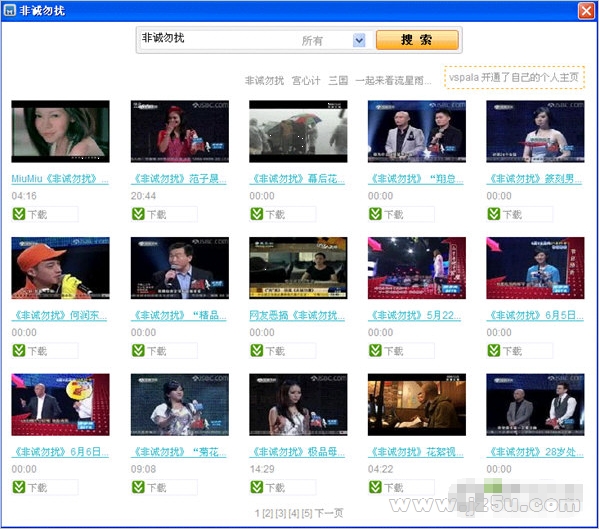Image resolution: width=599 pixels, height=529 pixels.
Task: Play the 篆刻男 video thumbnail
Action: pyautogui.click(x=535, y=131)
